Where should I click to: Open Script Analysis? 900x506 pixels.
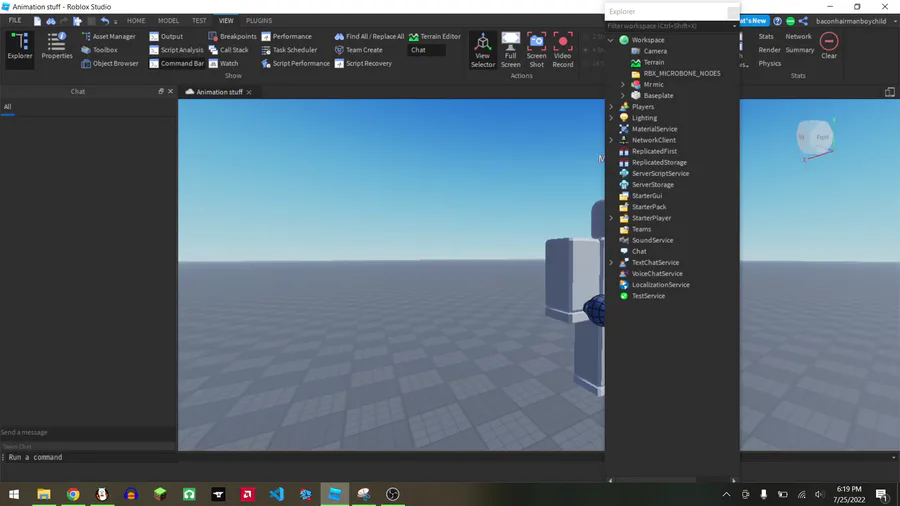(176, 50)
